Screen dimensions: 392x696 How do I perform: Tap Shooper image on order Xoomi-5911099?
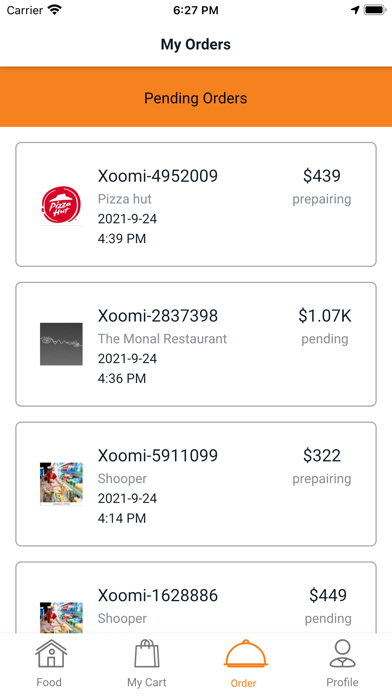pos(61,484)
